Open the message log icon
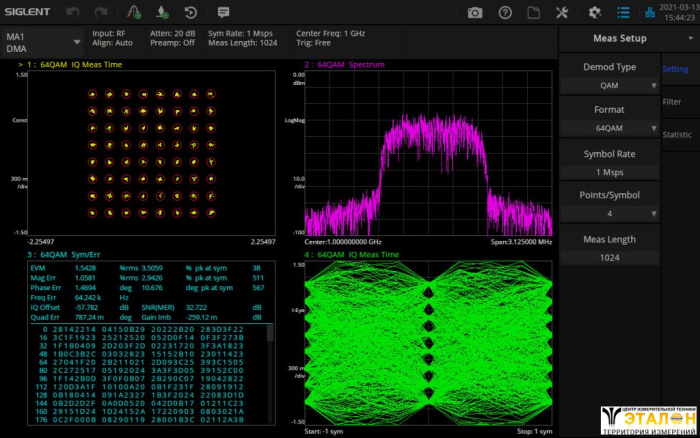This screenshot has height=438, width=700. coord(223,12)
